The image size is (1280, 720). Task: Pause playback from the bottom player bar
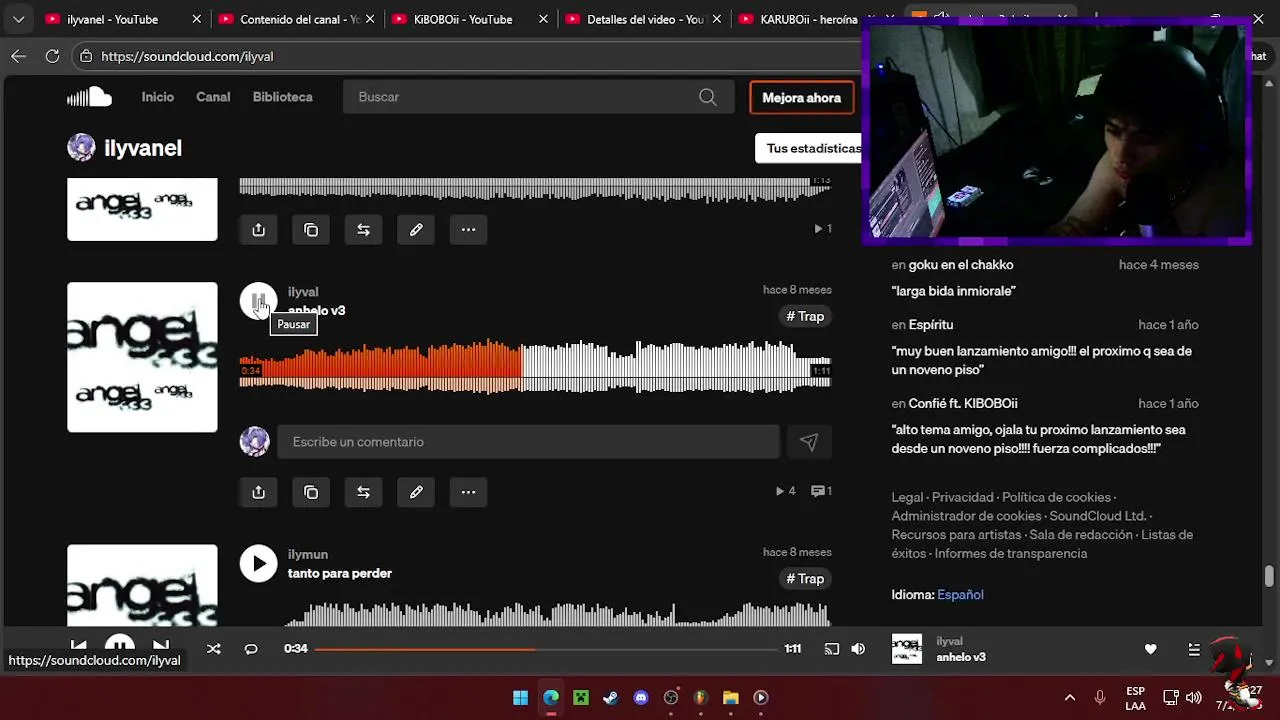[120, 646]
